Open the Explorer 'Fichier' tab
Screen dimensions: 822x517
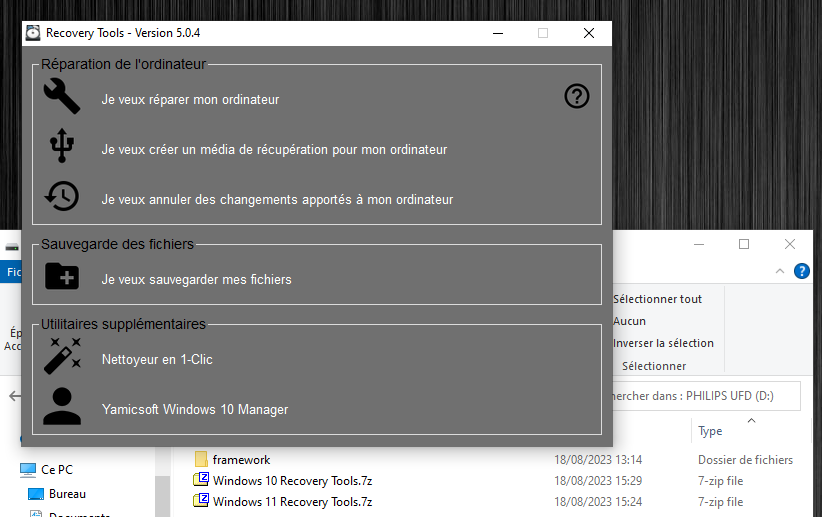point(13,272)
